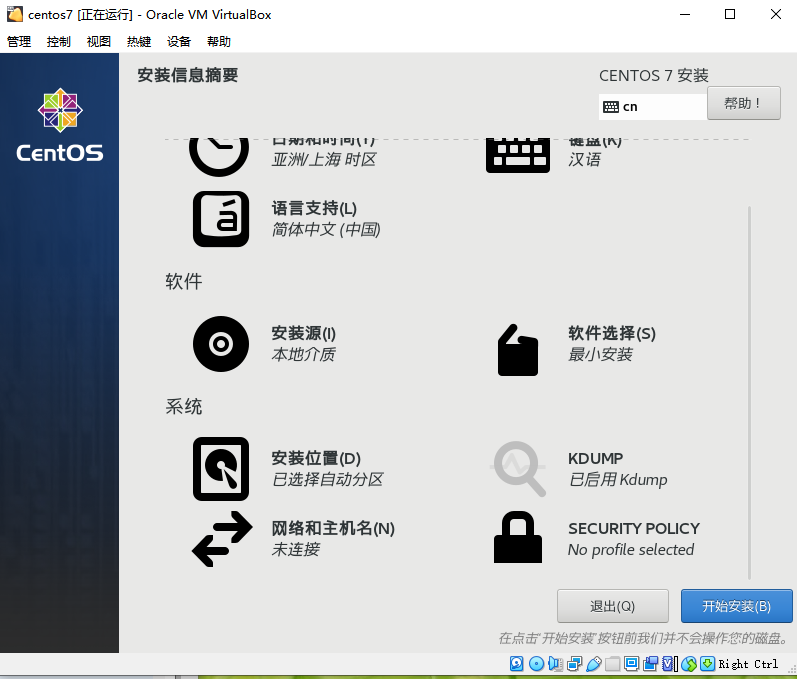Click the software selection package icon

(x=517, y=350)
